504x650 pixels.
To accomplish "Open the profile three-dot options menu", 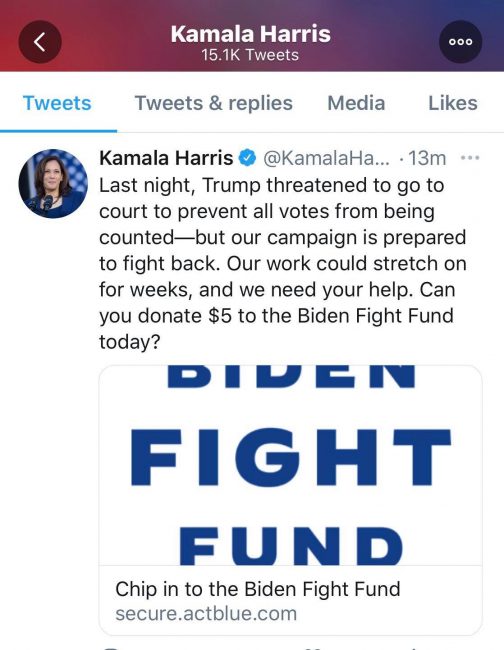I will point(460,42).
